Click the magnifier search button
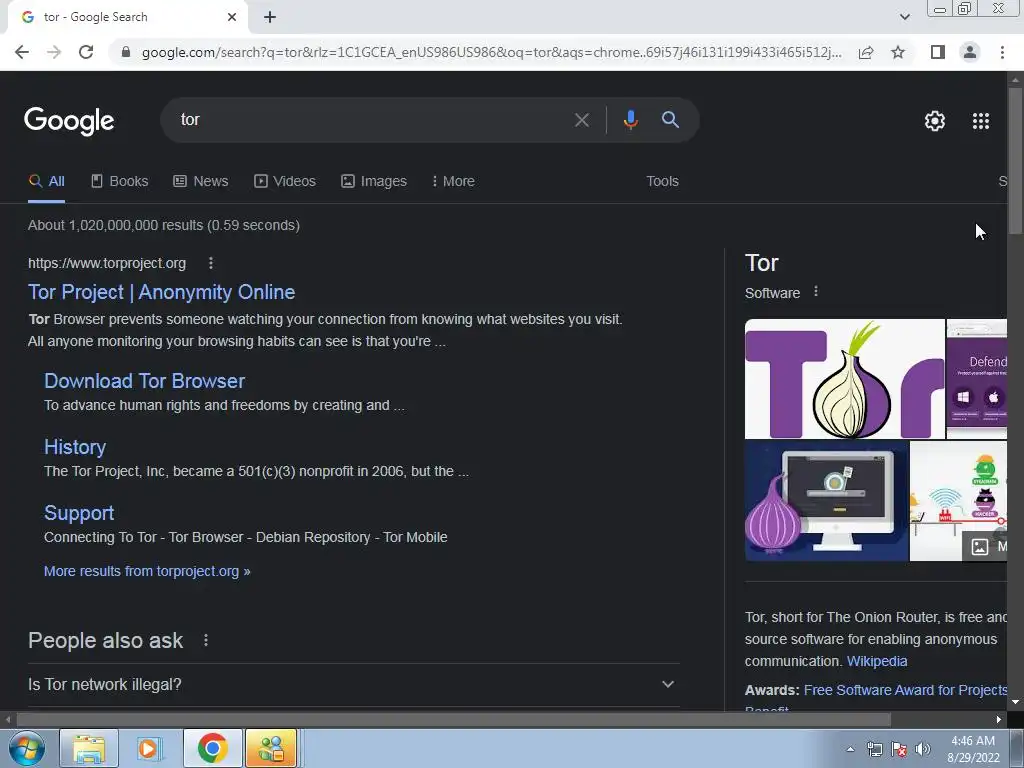The height and width of the screenshot is (768, 1024). 670,120
